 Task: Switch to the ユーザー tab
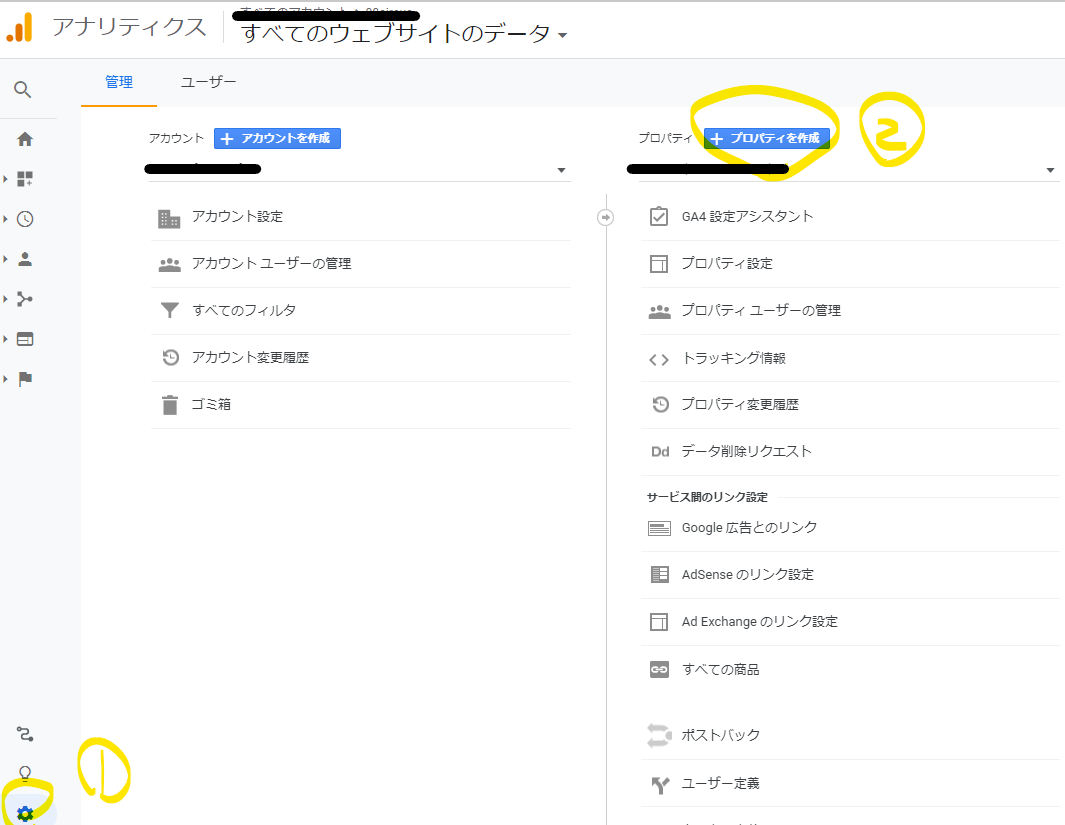pyautogui.click(x=208, y=82)
